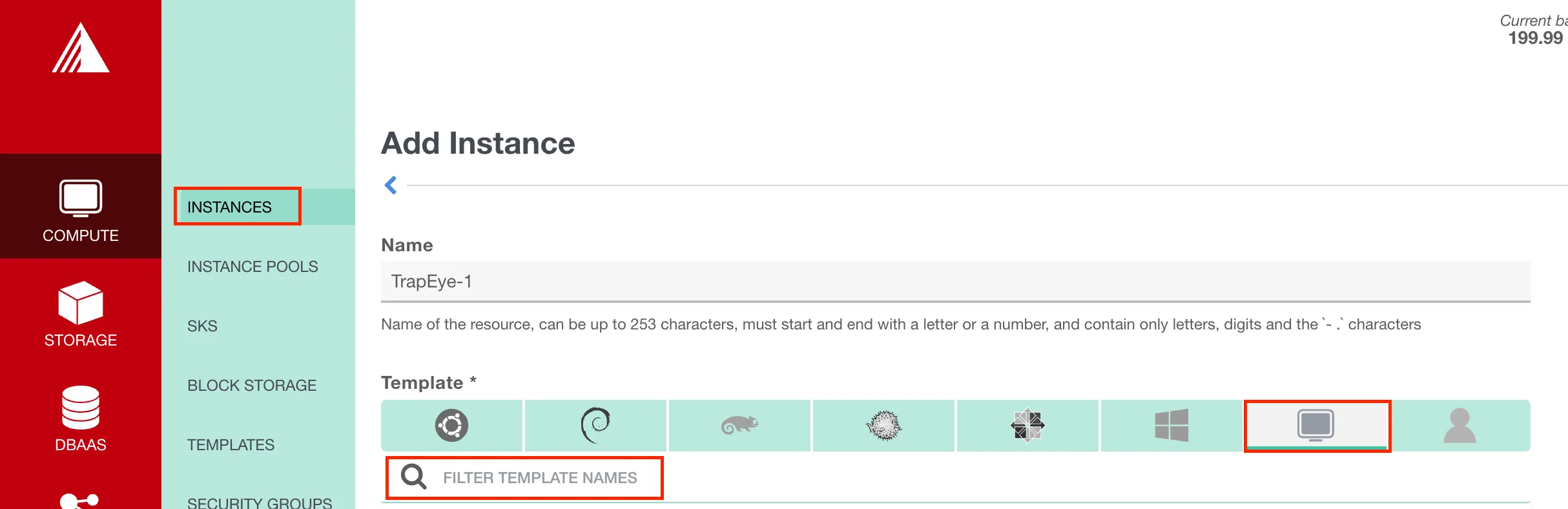Open the SKS menu item
Screen dimensions: 1568x509
(x=202, y=326)
